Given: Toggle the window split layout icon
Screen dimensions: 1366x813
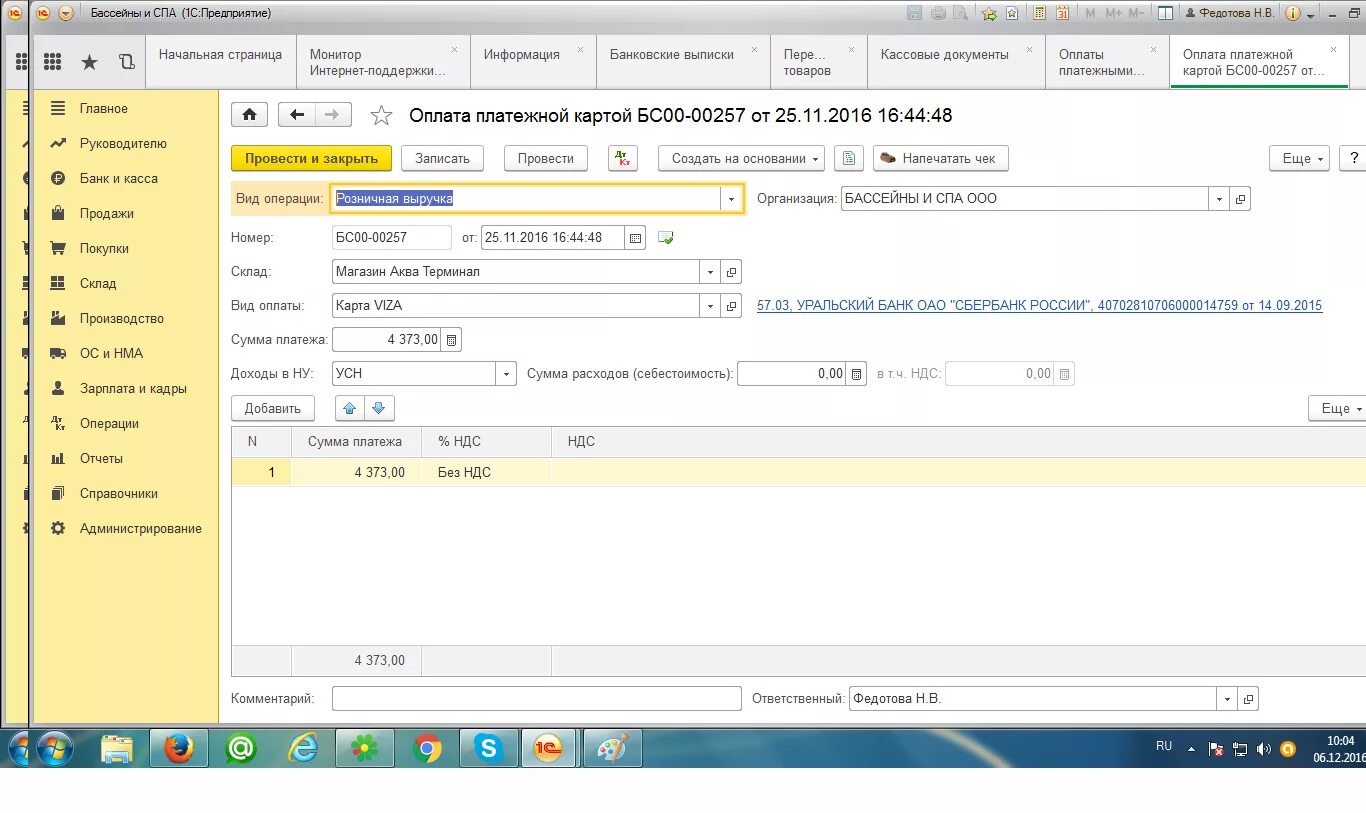Looking at the screenshot, I should click(x=1165, y=13).
